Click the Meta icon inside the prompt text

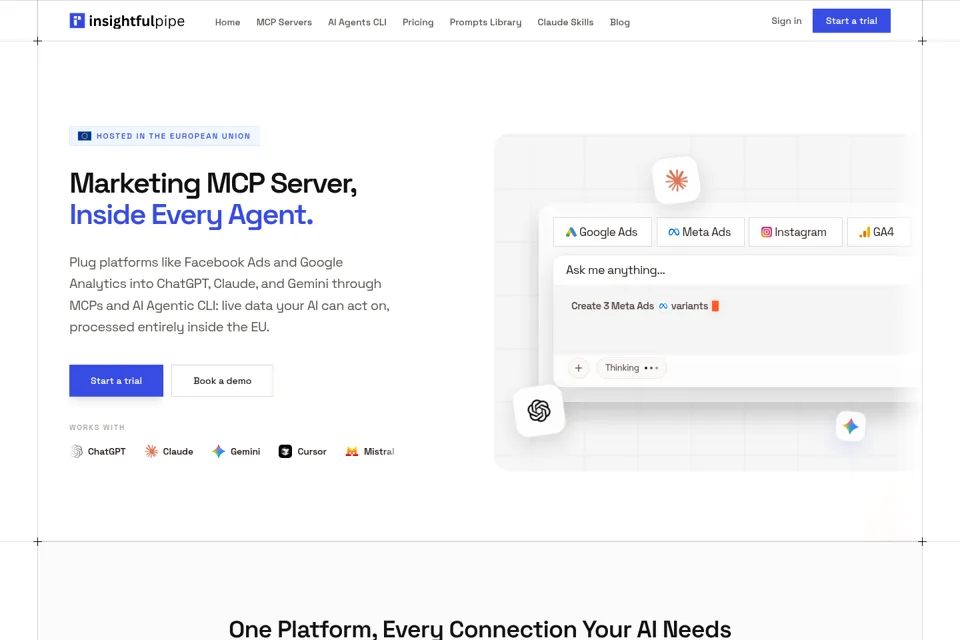pos(663,306)
